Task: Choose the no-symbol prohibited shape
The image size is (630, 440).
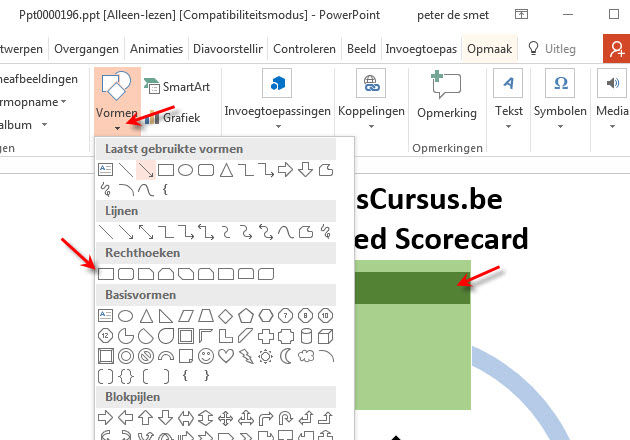Action: click(146, 356)
